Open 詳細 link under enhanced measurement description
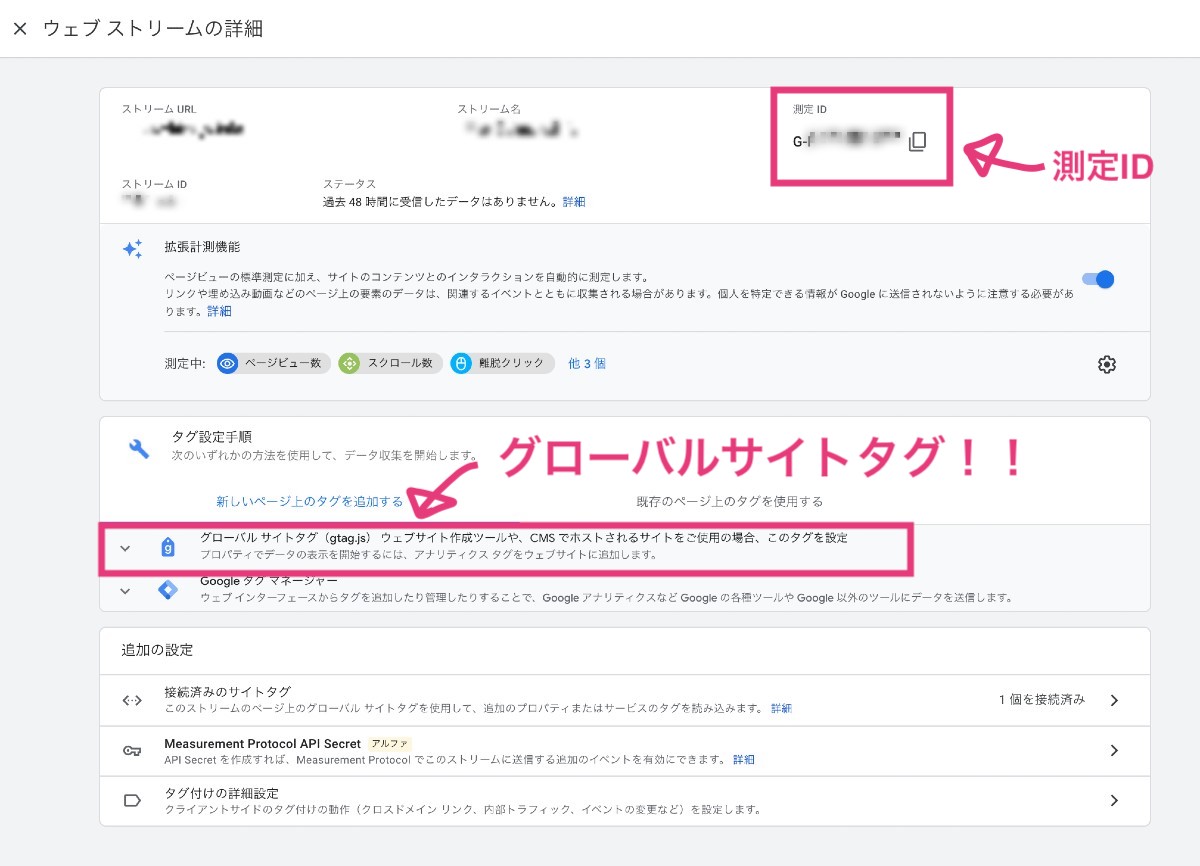Screen dimensions: 1200x866 point(219,312)
